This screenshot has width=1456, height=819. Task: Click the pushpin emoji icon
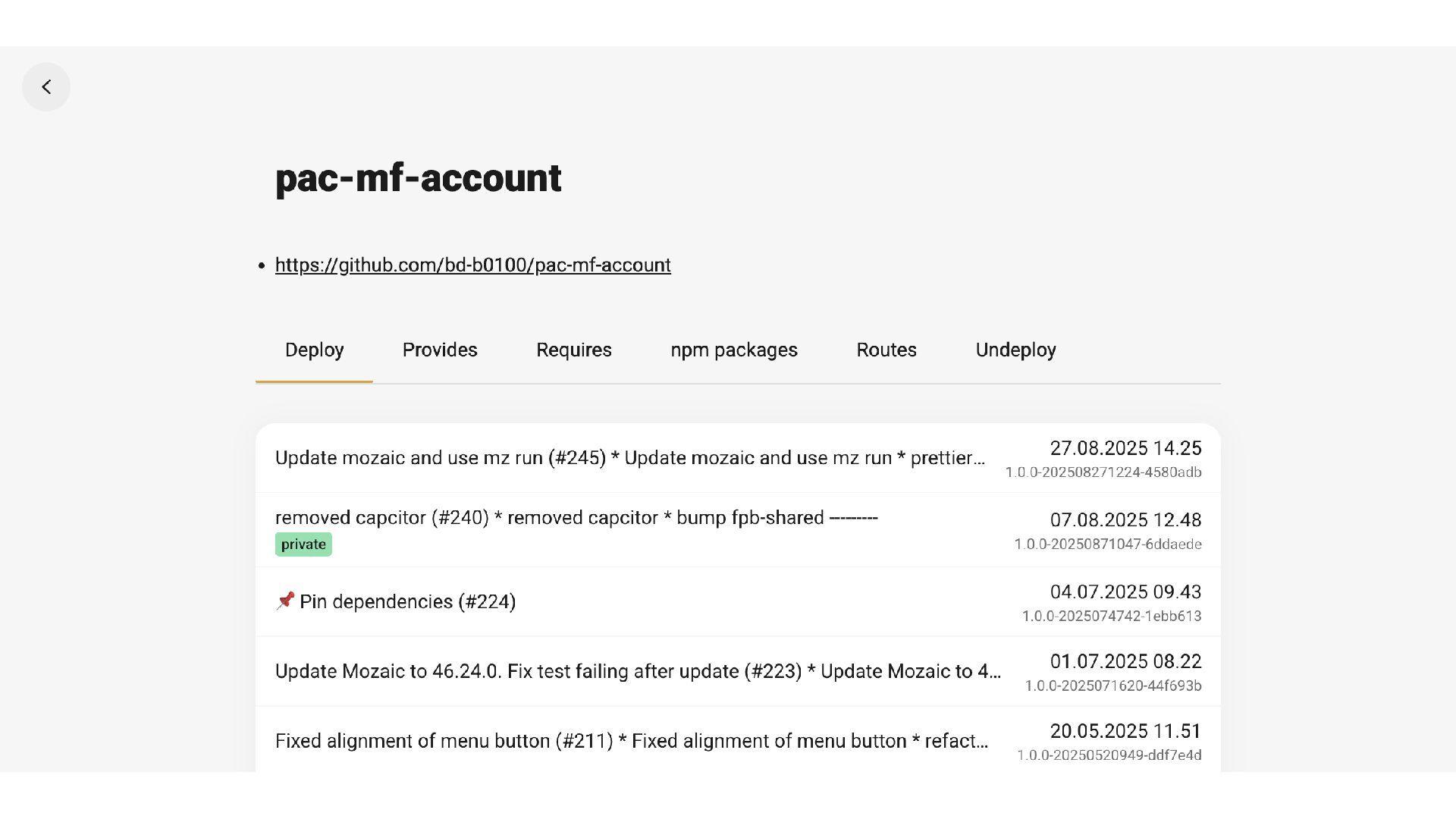285,601
